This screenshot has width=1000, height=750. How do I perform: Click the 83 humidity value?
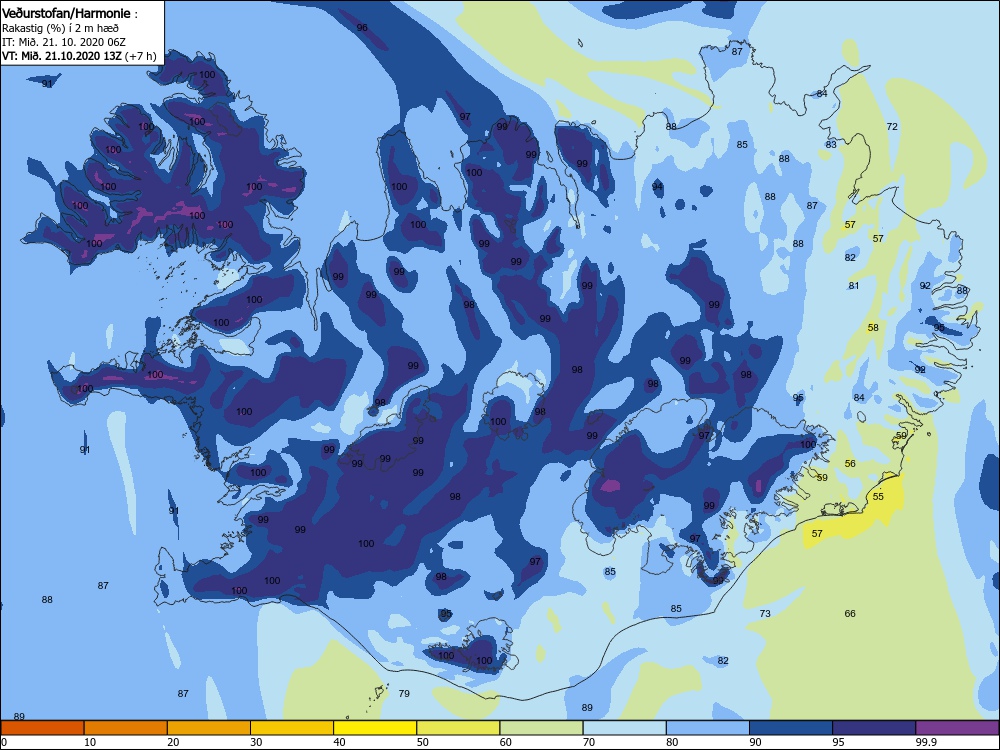coord(831,145)
